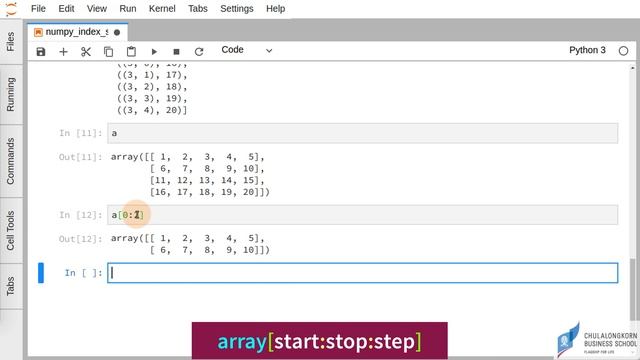Open the View menu
The image size is (640, 360).
(97, 9)
